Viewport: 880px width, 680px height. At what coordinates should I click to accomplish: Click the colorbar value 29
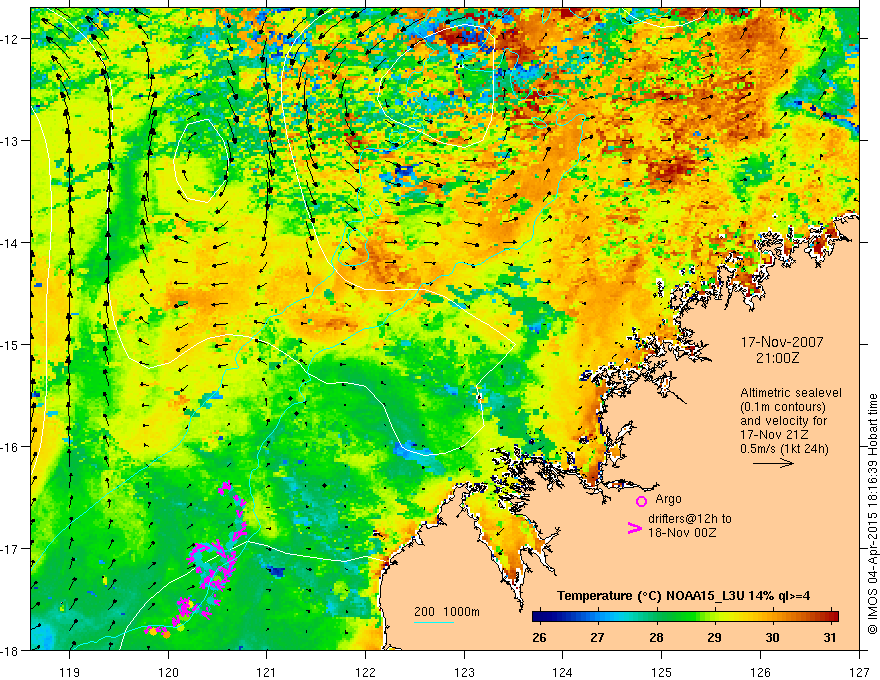(714, 637)
